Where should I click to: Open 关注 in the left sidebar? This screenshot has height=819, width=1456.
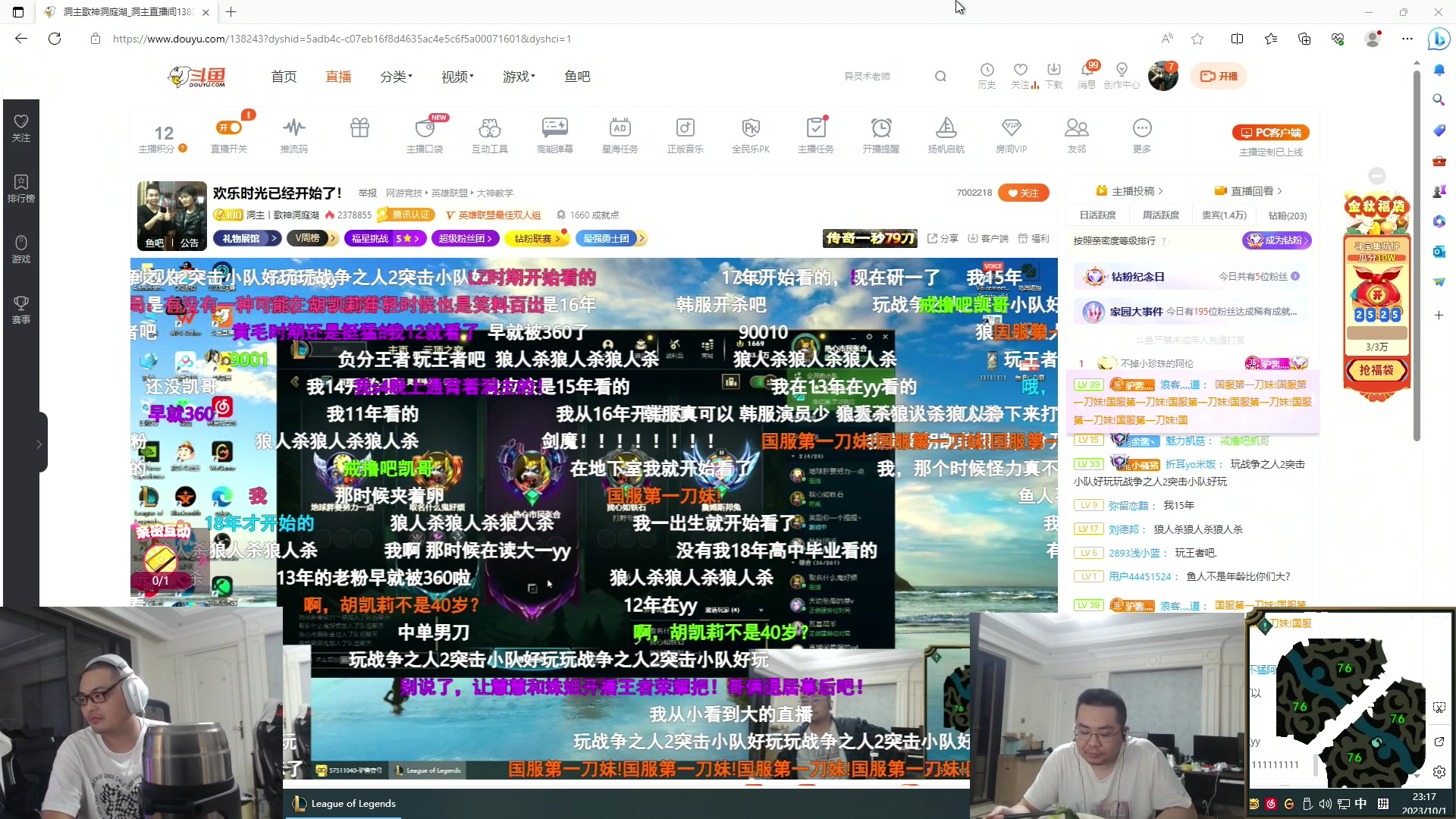point(21,128)
